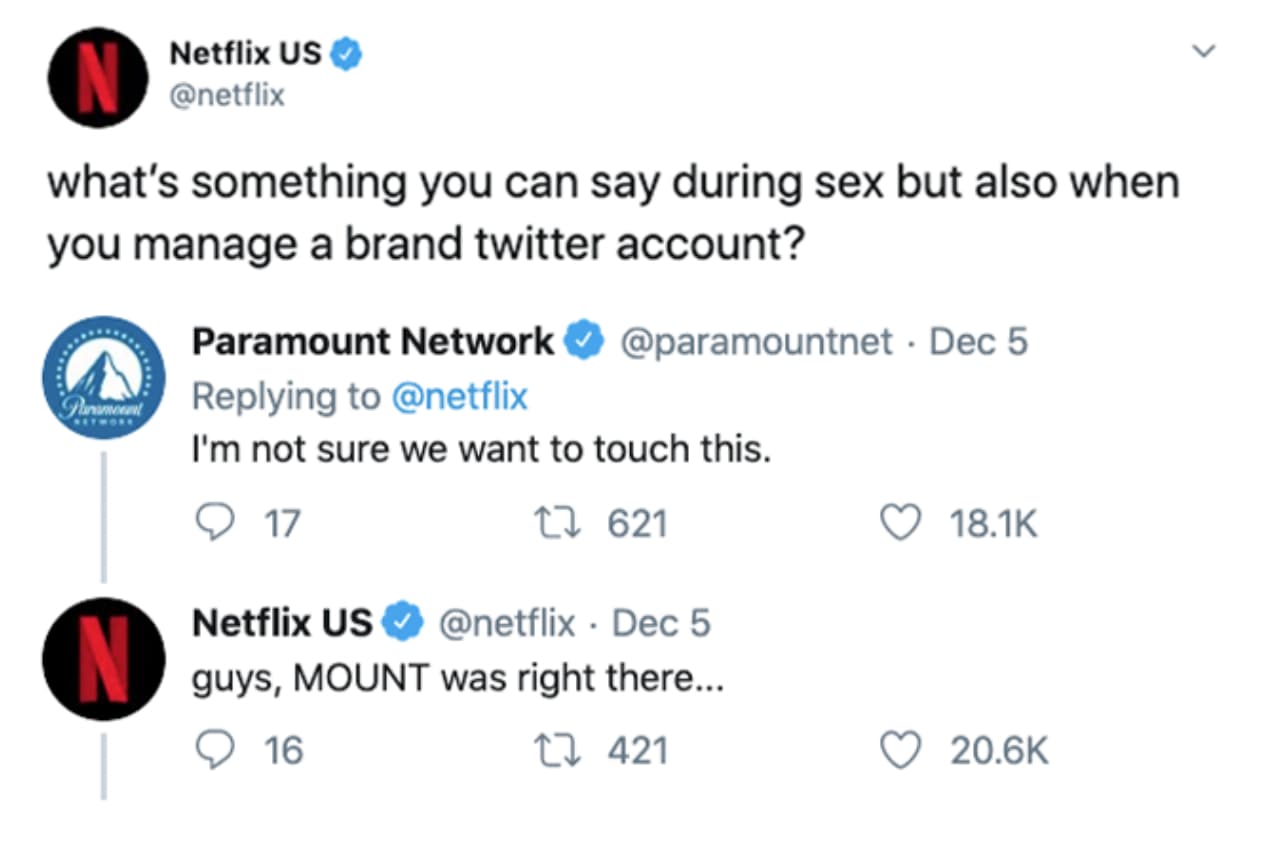
Task: Like the Netflix 'MOUNT' reply tweet
Action: 900,748
